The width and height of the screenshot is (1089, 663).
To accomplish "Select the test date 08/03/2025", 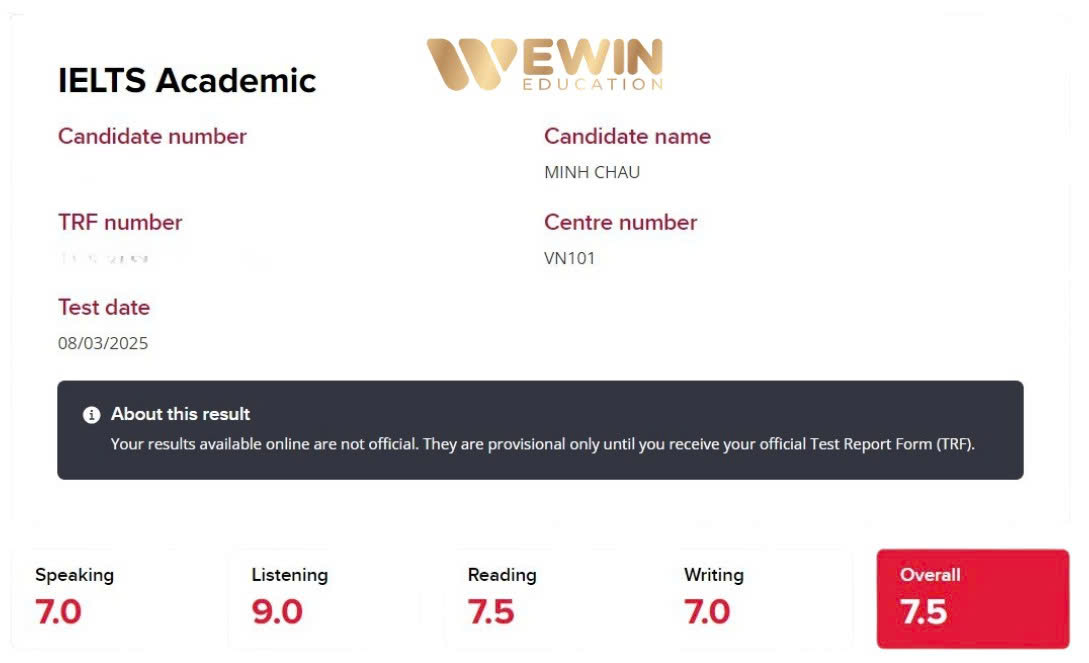I will (x=103, y=343).
